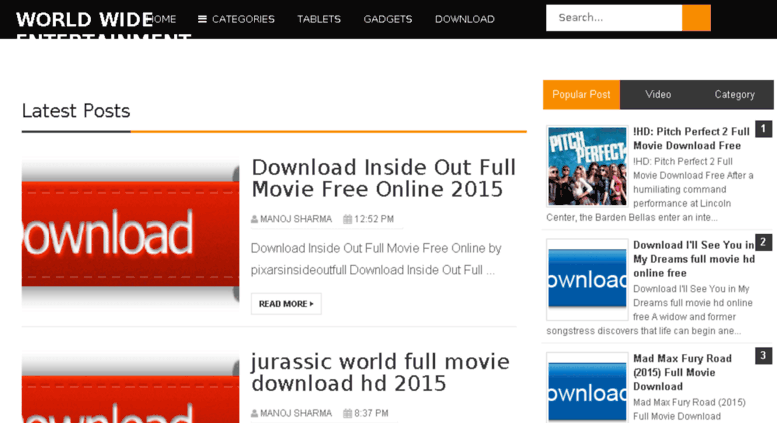Open the Inside Out post's red download thumbnail
The width and height of the screenshot is (777, 423).
coord(130,234)
